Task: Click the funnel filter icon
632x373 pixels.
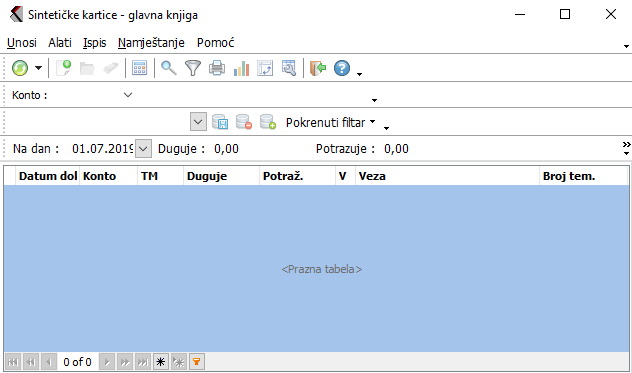Action: point(193,68)
